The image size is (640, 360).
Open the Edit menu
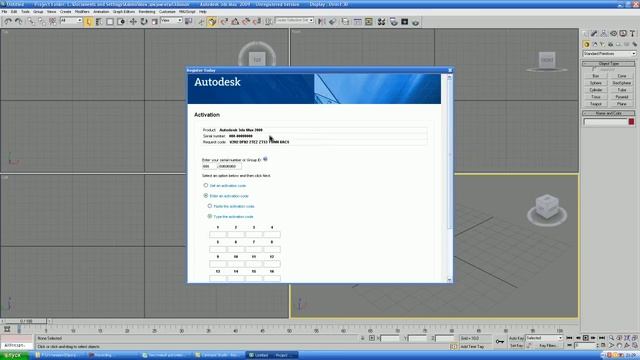point(14,12)
